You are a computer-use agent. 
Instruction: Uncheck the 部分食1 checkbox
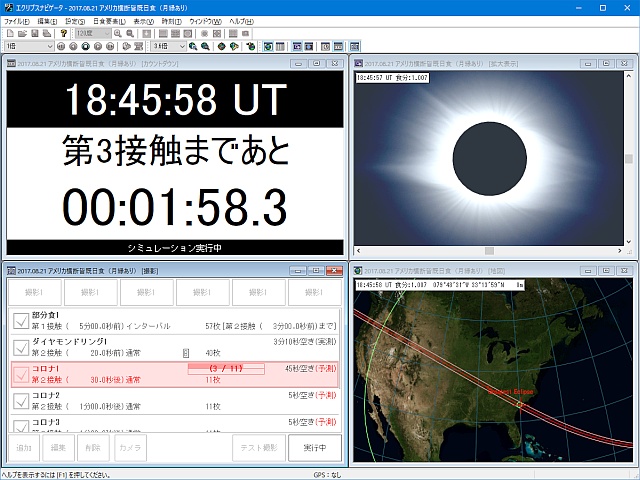(x=20, y=320)
